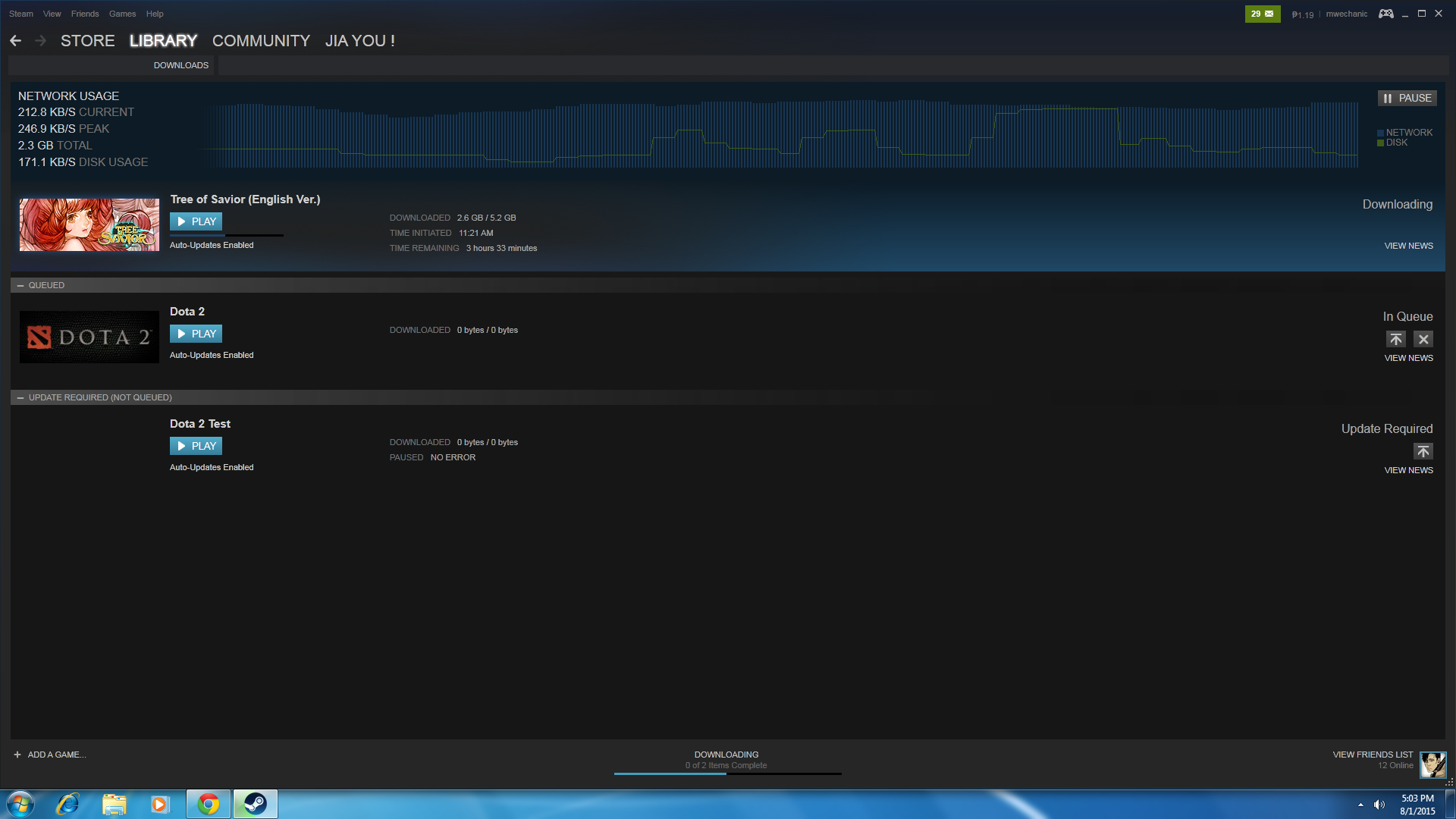Screen dimensions: 1456x819
Task: Collapse the Queued section
Action: coord(20,285)
